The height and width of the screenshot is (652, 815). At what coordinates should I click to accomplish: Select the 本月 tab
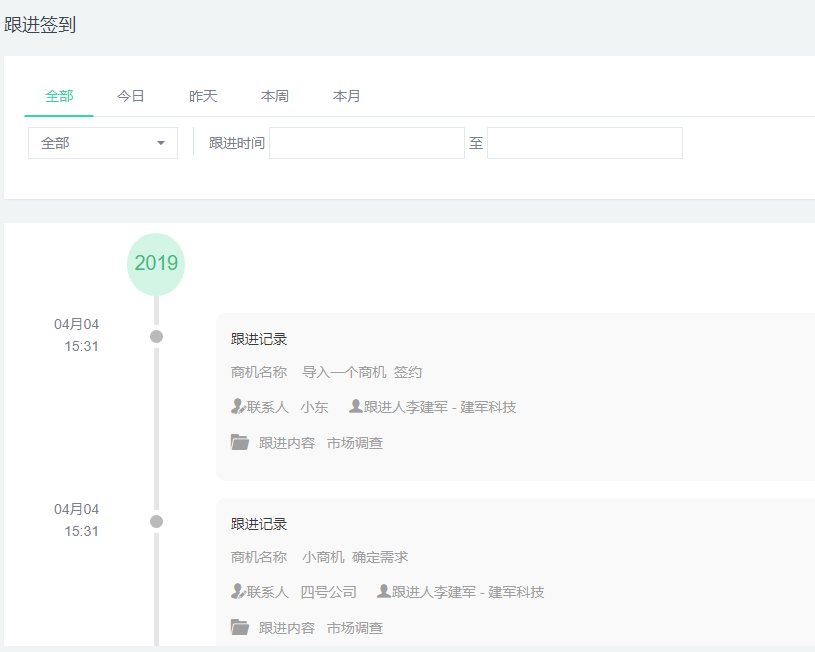click(347, 96)
